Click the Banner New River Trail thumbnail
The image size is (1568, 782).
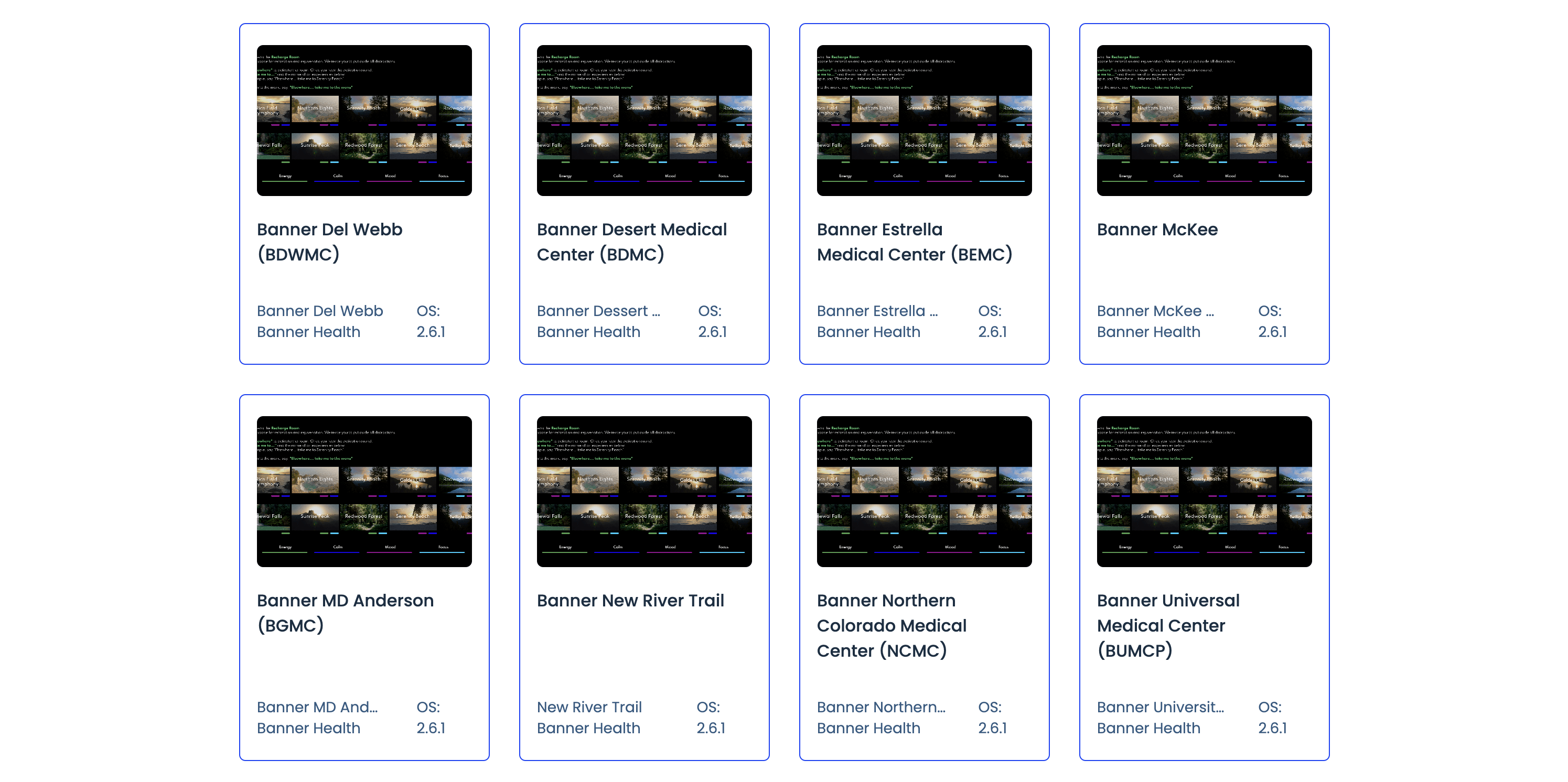click(644, 492)
